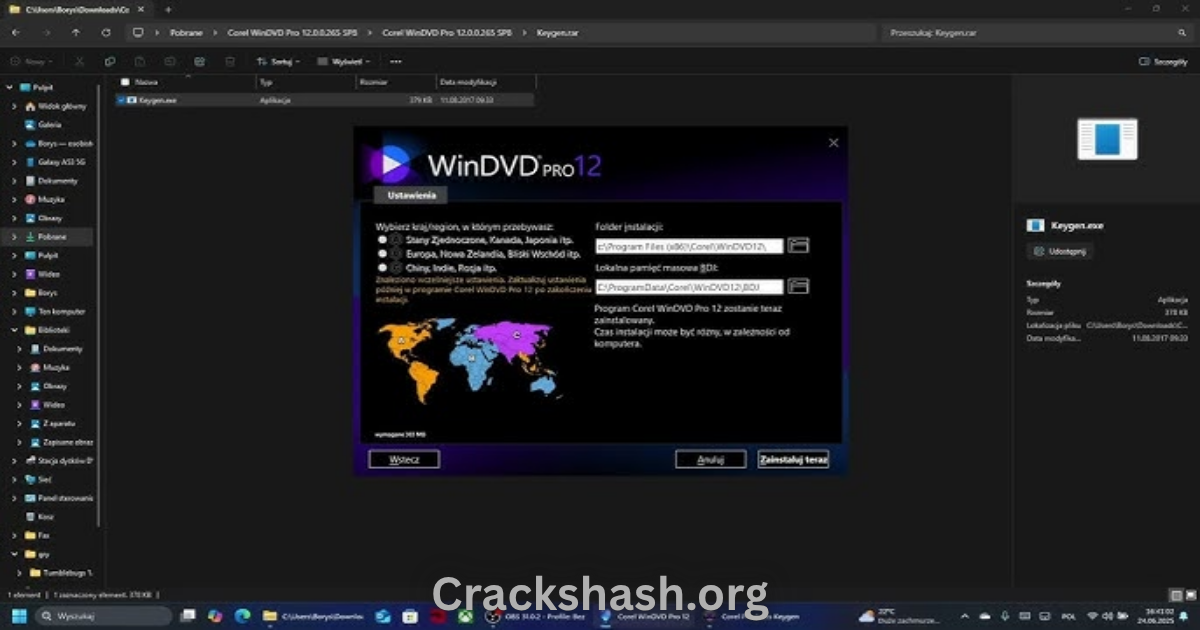Screen dimensions: 1200x630
Task: Sort by the Rozmiar column header
Action: pos(372,82)
